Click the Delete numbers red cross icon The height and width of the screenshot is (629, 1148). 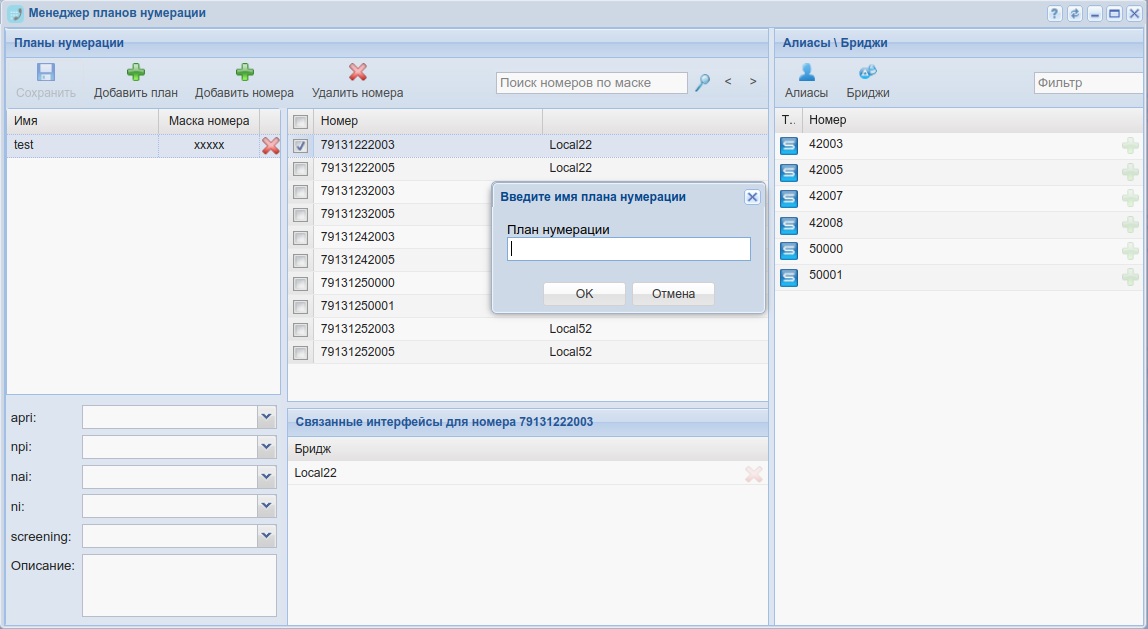tap(357, 73)
